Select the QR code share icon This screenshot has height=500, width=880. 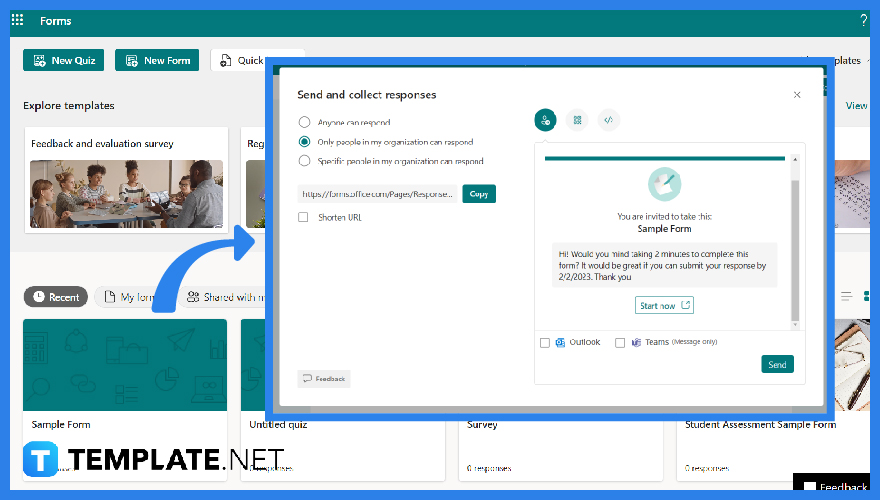(576, 120)
